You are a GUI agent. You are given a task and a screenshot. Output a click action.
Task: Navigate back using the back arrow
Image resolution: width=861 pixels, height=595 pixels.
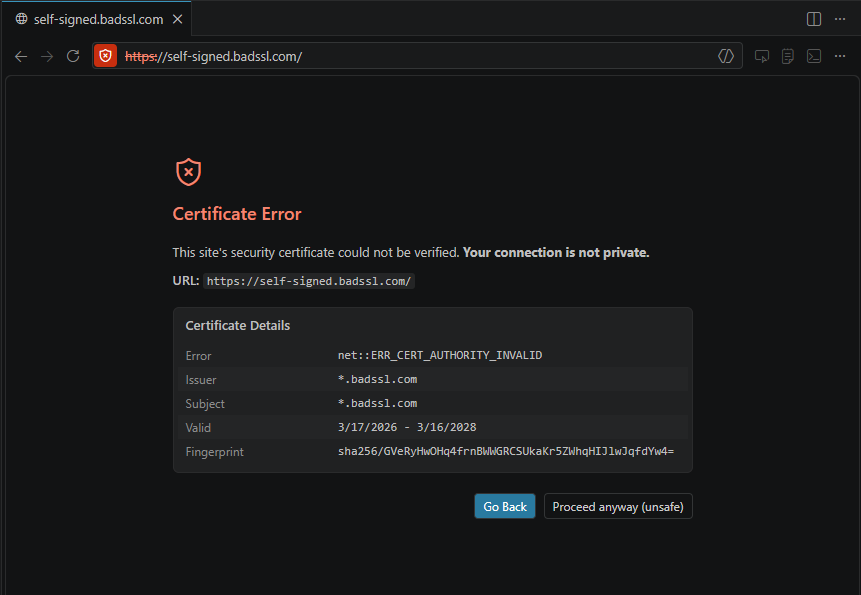(21, 56)
